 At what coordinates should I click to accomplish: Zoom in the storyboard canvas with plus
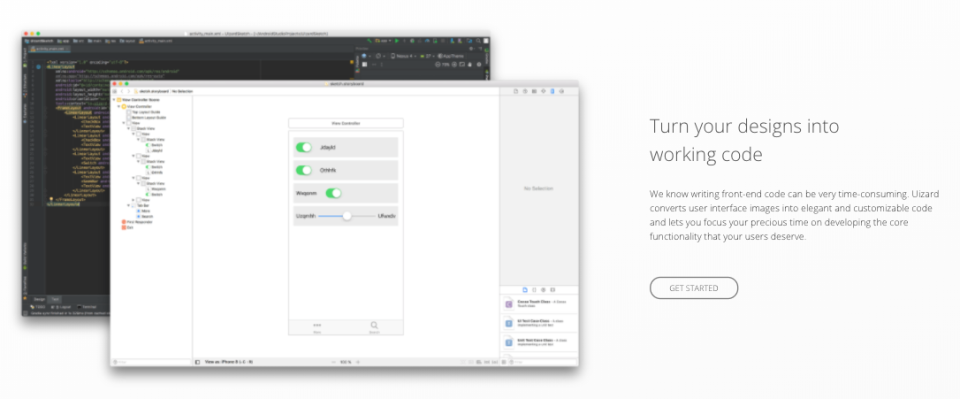pyautogui.click(x=358, y=362)
